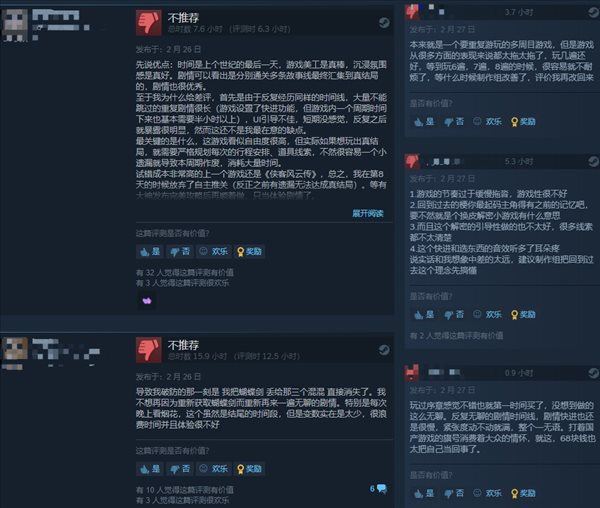Click the thumbs-down icon on the 5.3-hour review
This screenshot has width=600, height=508.
(x=412, y=161)
